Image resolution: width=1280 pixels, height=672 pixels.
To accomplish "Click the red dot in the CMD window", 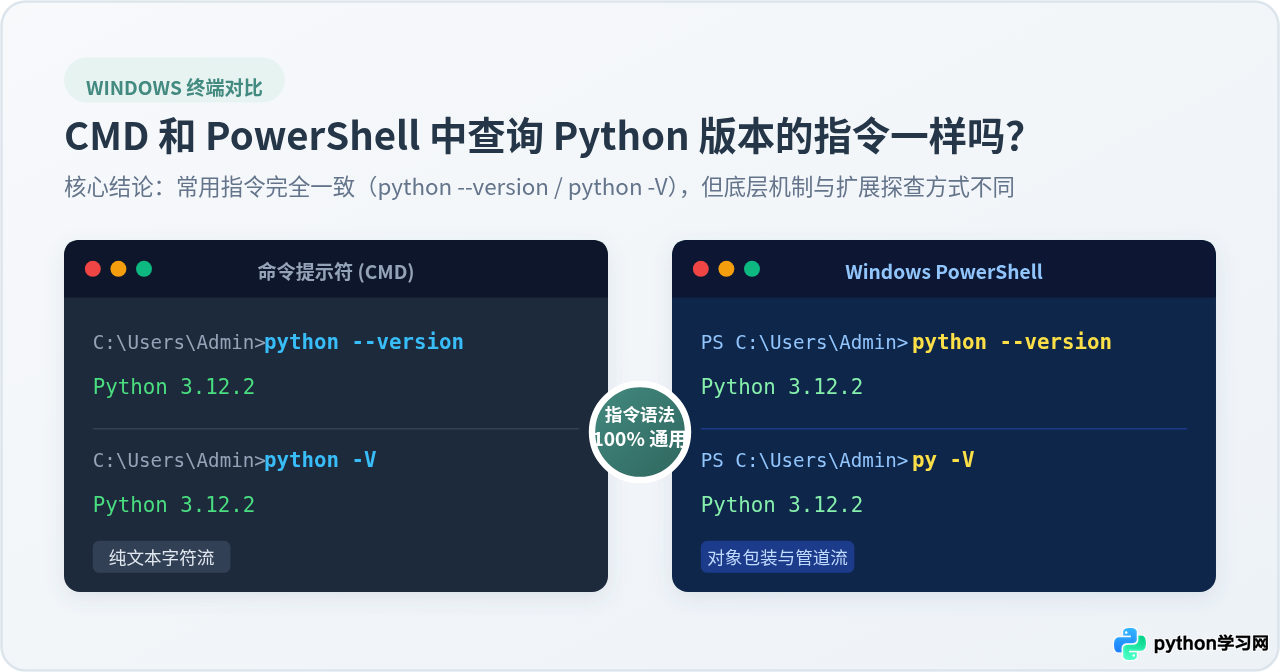I will pyautogui.click(x=93, y=269).
